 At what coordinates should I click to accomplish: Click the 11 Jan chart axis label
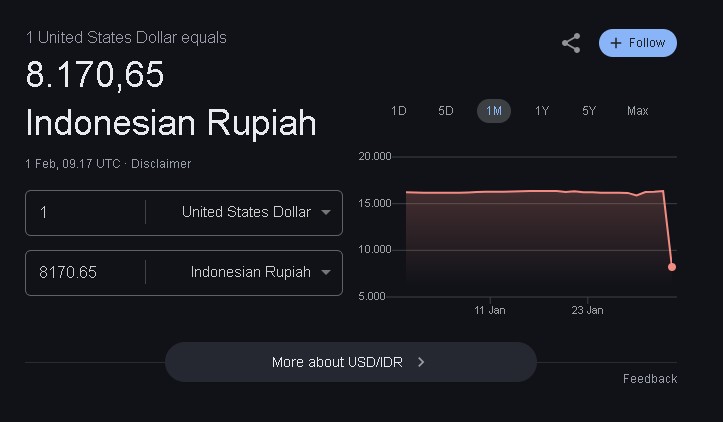tap(490, 310)
